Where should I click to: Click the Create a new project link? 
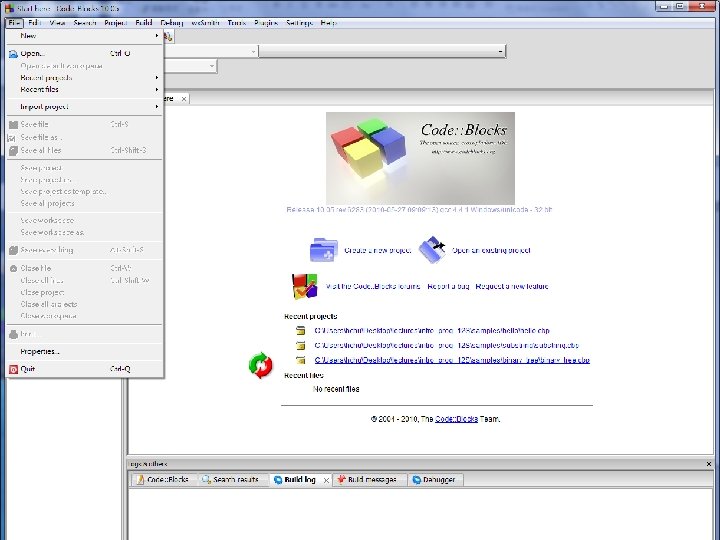[377, 250]
